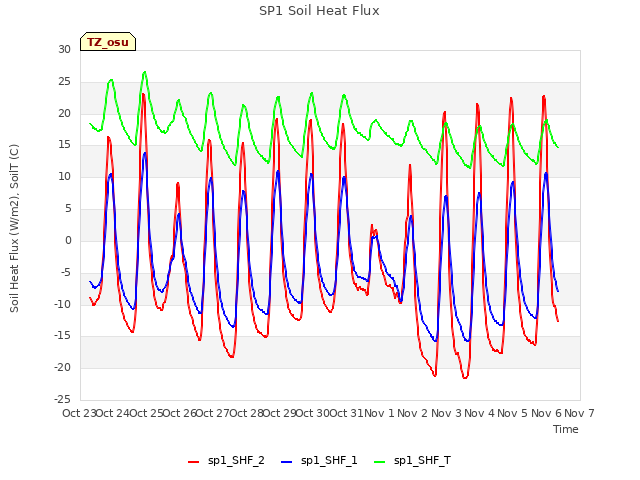Click the TZ_osu annotation label
The image size is (640, 480).
108,42
